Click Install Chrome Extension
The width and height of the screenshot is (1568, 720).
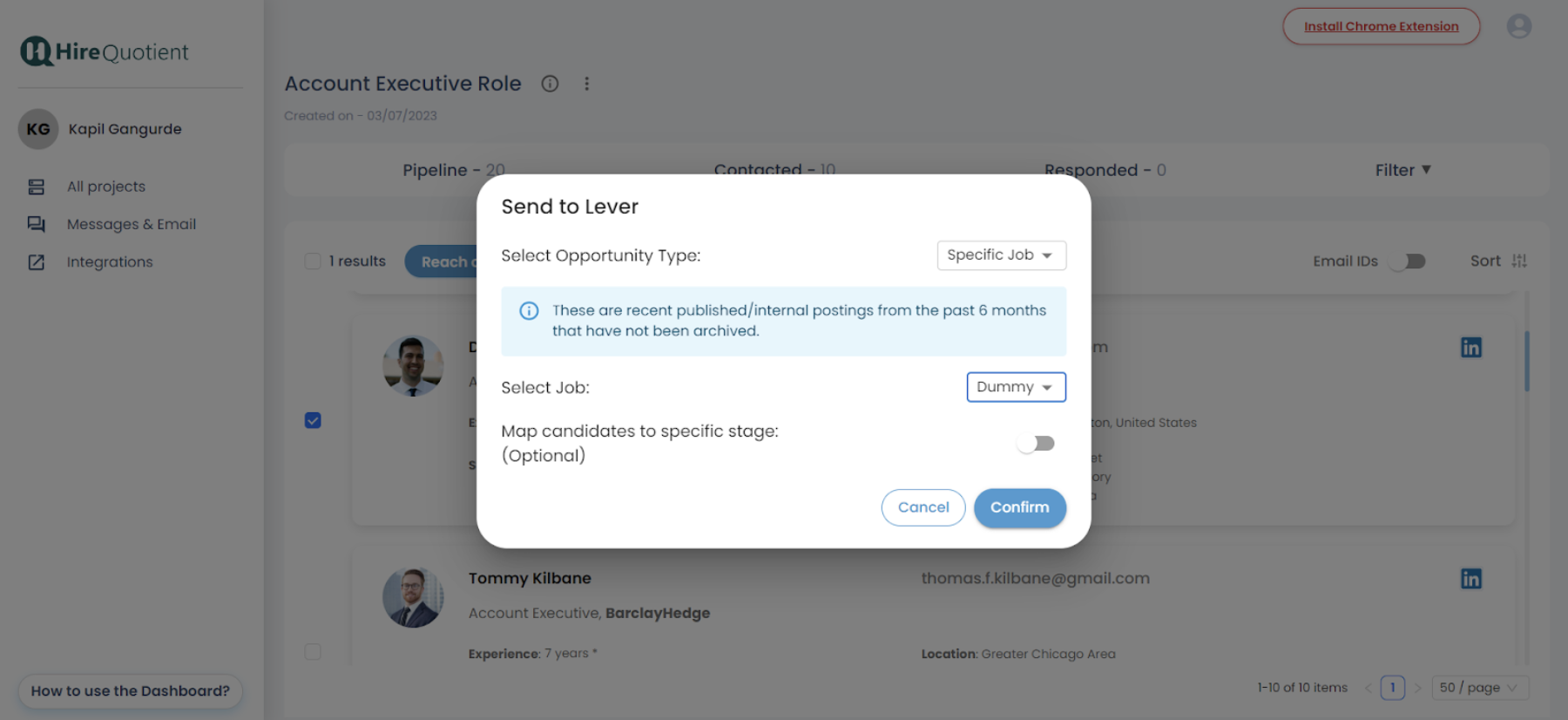click(1381, 26)
